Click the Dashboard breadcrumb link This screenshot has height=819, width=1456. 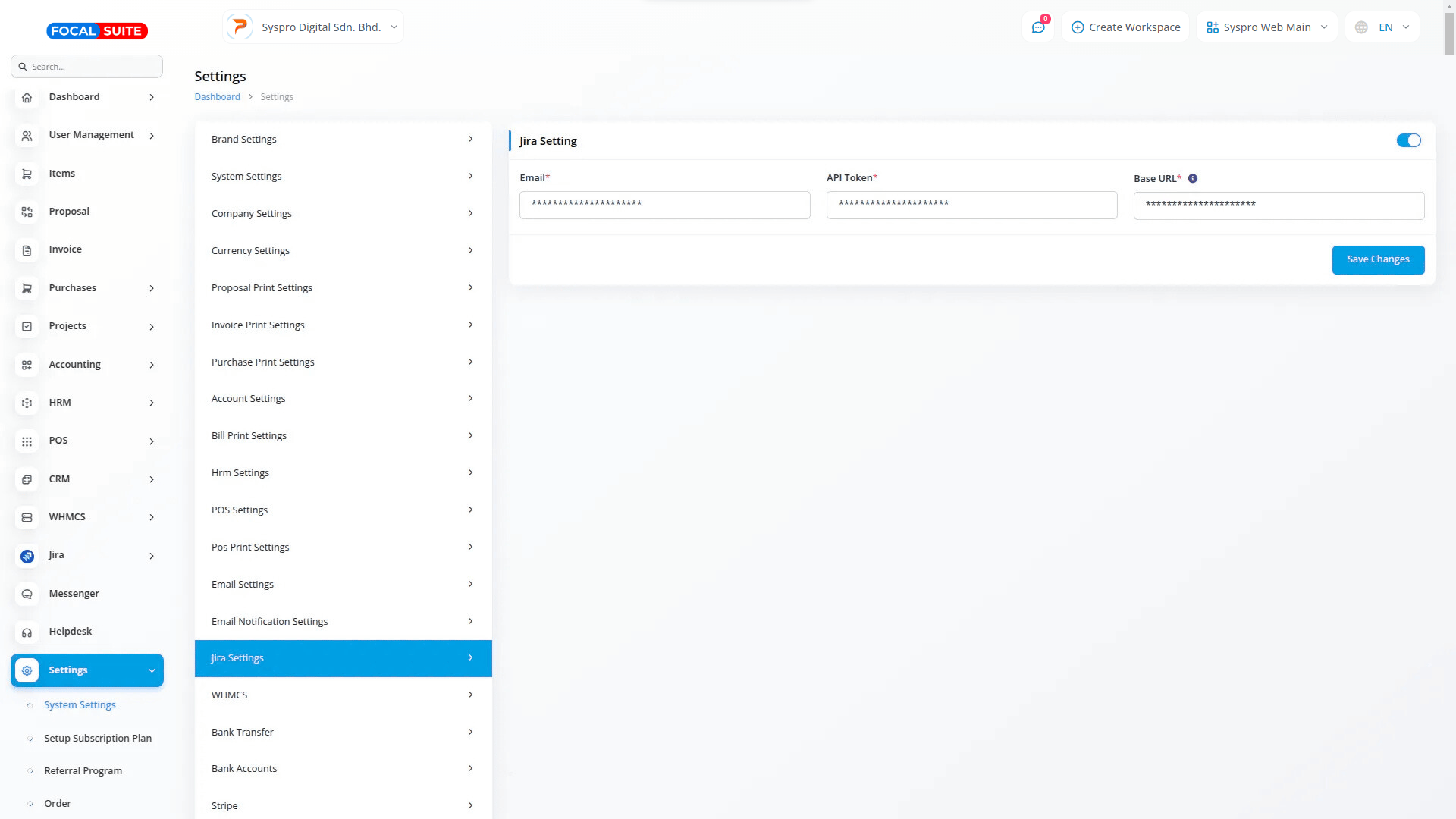coord(217,97)
